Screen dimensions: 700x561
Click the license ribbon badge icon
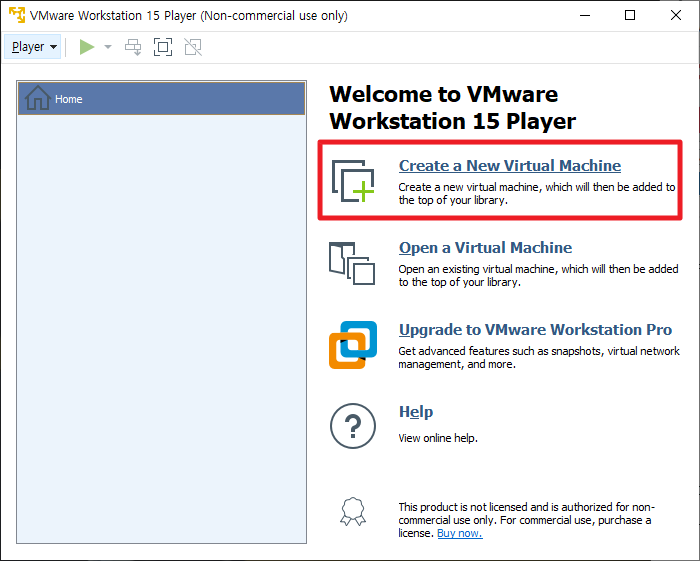(x=353, y=511)
